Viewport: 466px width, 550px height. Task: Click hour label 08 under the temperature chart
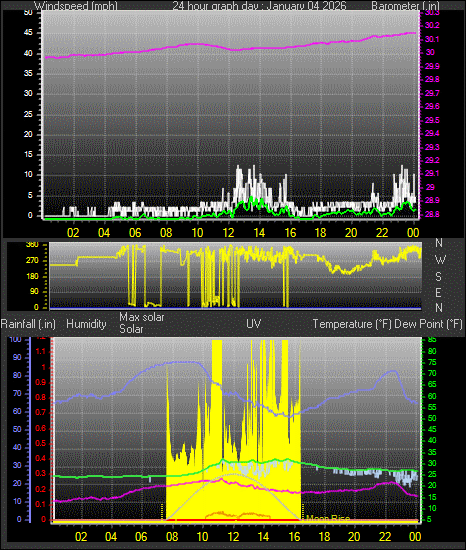172,537
